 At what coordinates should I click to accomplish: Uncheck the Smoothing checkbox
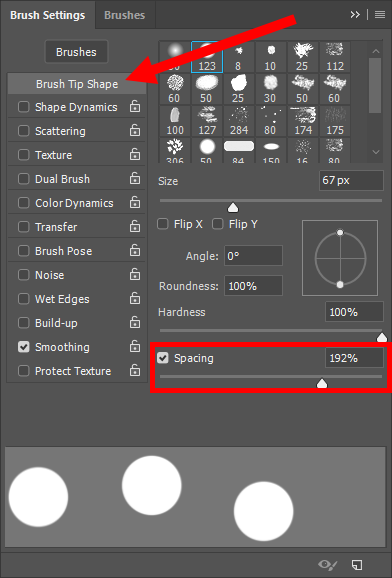(24, 347)
